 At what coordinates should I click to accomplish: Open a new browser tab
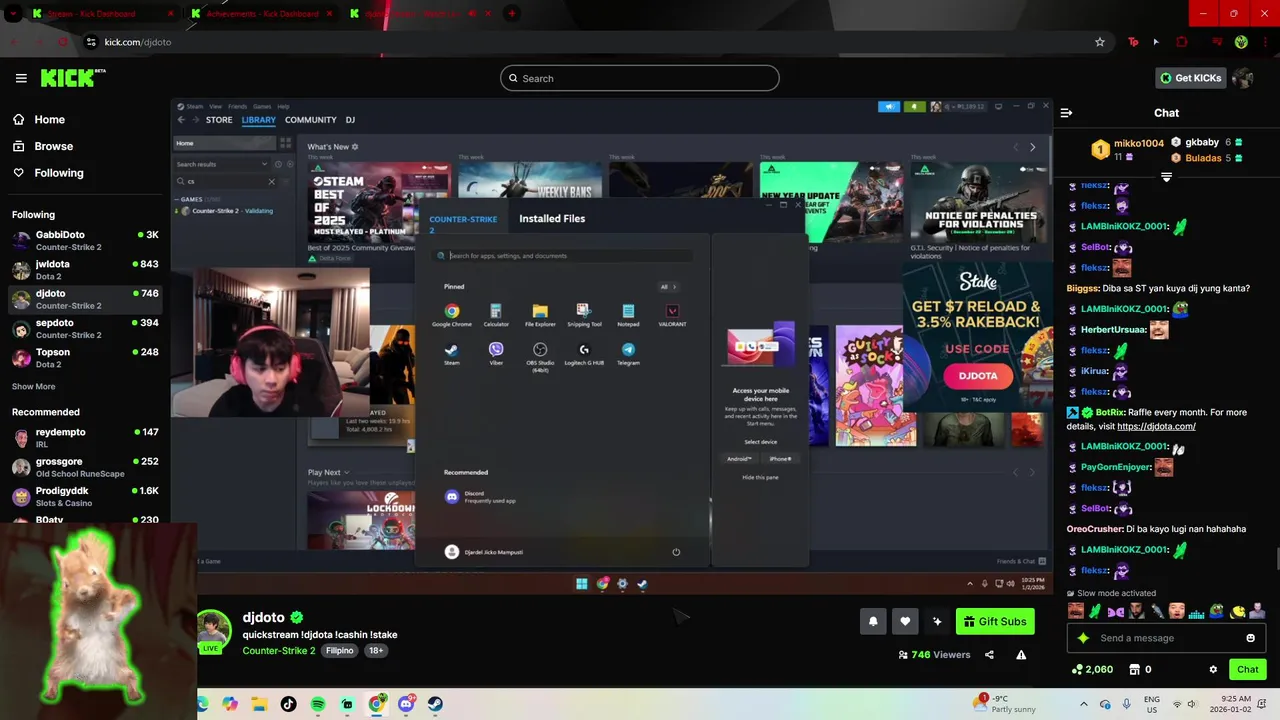512,13
